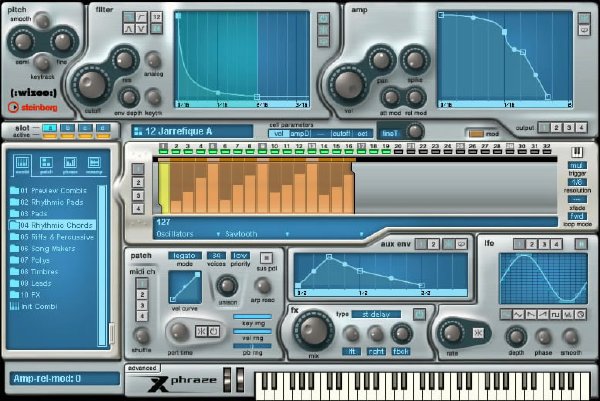The width and height of the screenshot is (600, 401).
Task: Click the top button beside the filter envelope
Action: coord(323,18)
